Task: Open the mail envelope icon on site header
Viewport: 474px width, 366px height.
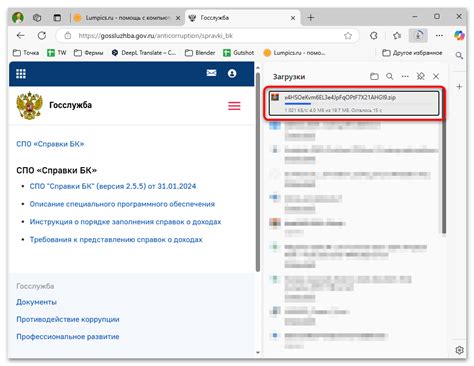Action: point(211,73)
